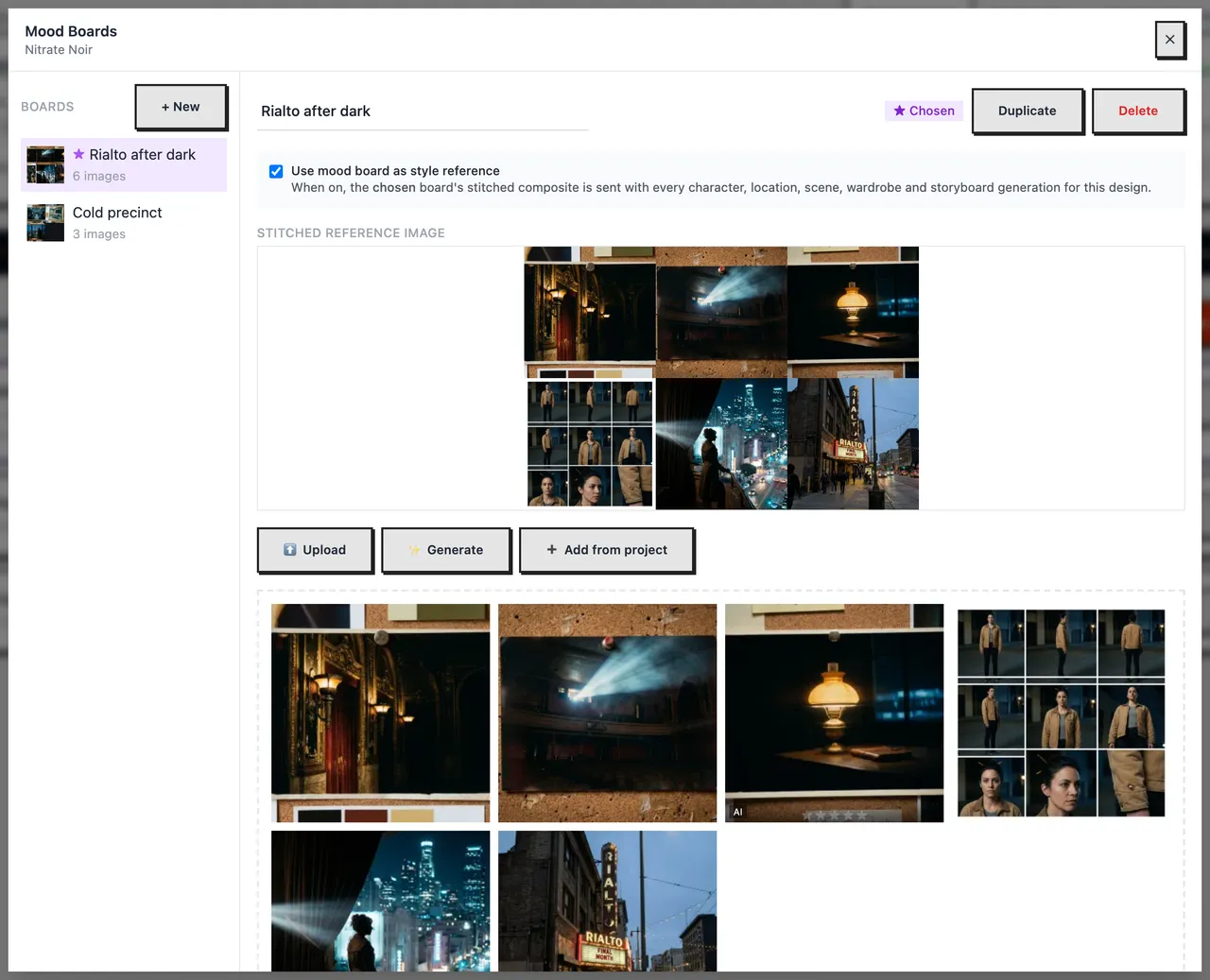
Task: Open the theater lobby sconce image
Action: (381, 714)
